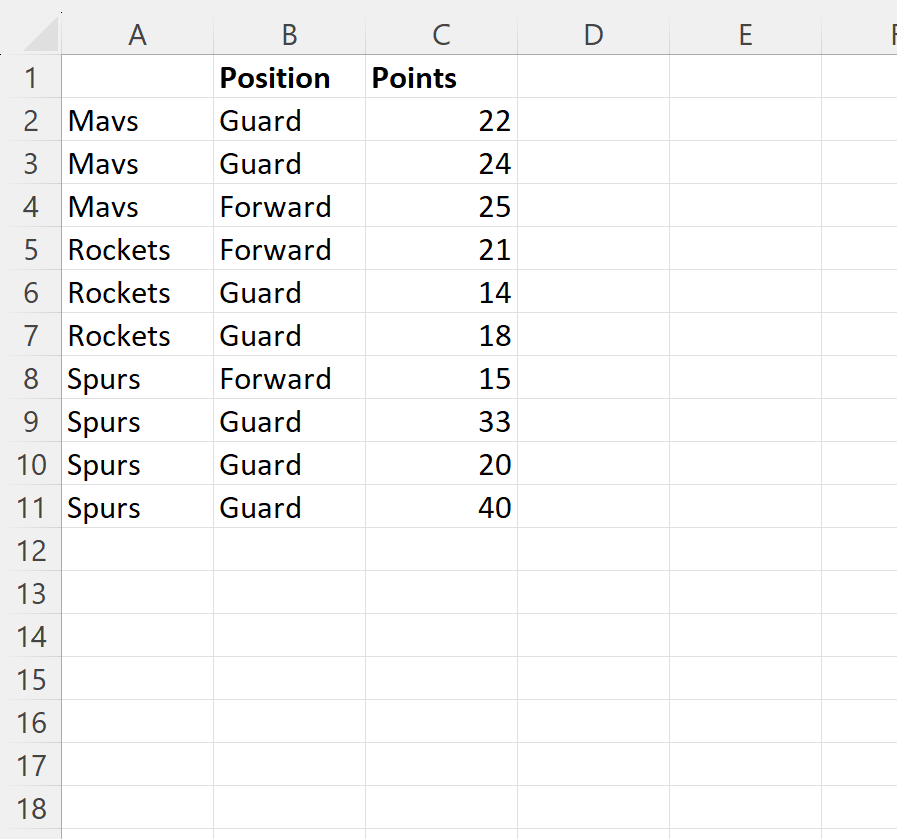The height and width of the screenshot is (839, 897).
Task: Select column A header
Action: point(137,35)
